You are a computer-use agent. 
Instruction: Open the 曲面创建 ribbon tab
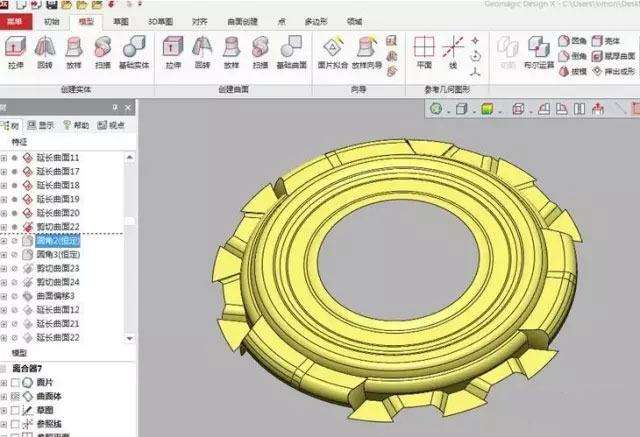[x=247, y=19]
